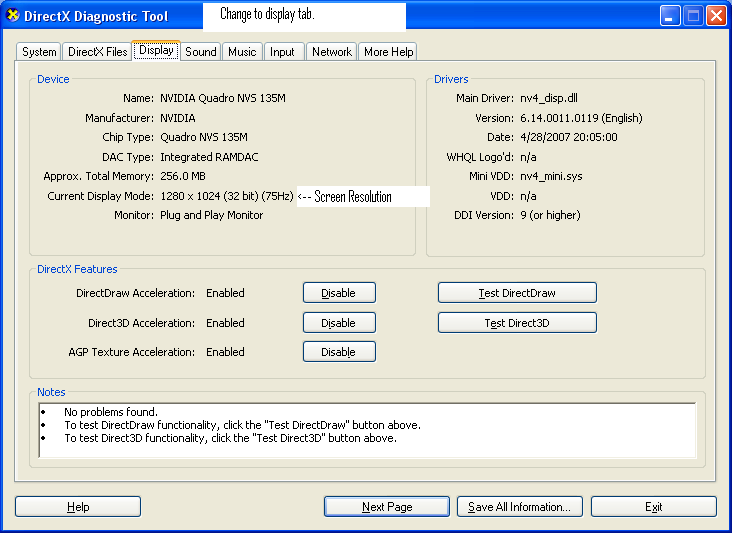
Task: Switch to the System tab
Action: point(39,52)
